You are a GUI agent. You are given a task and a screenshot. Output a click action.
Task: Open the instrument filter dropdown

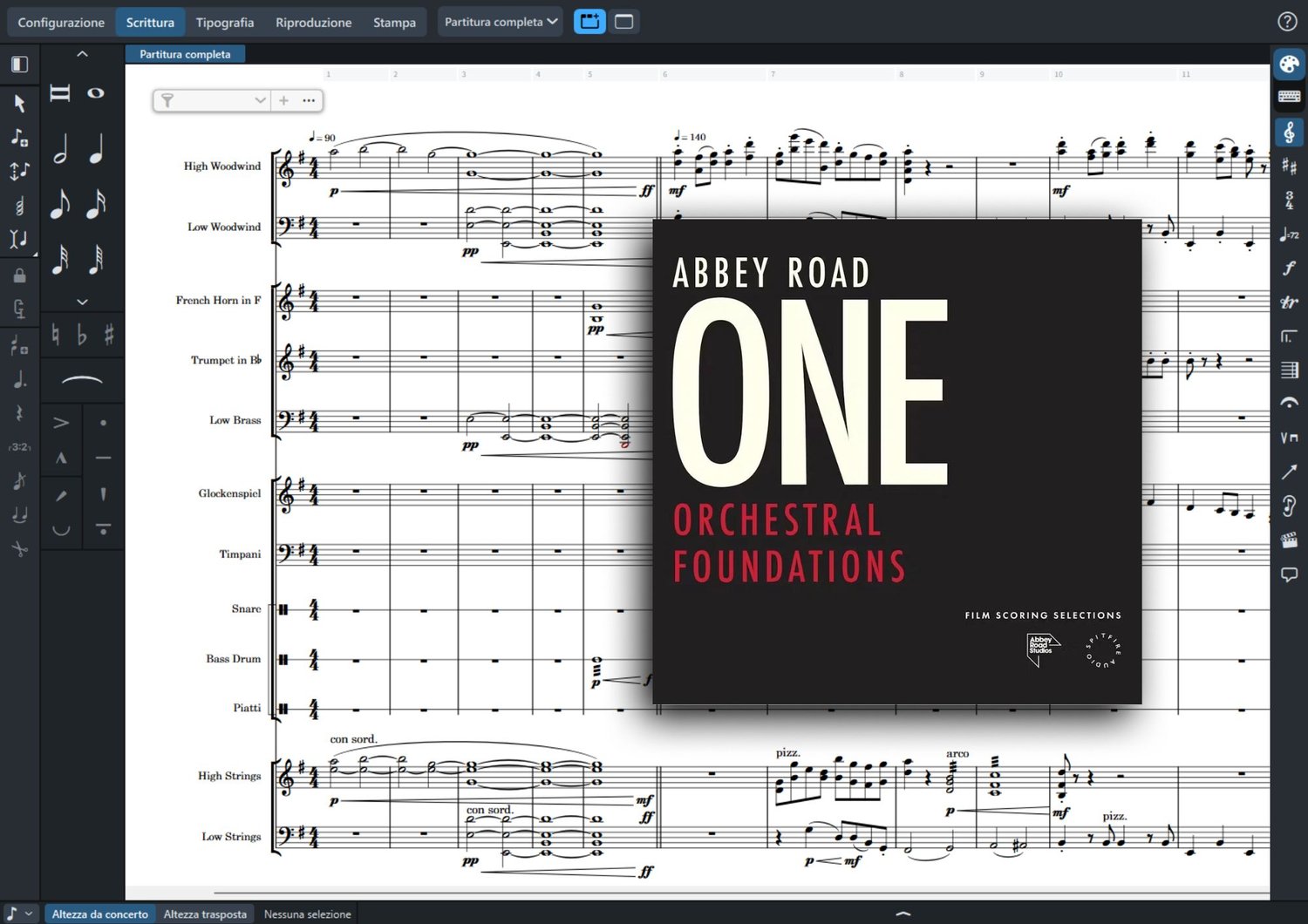212,100
